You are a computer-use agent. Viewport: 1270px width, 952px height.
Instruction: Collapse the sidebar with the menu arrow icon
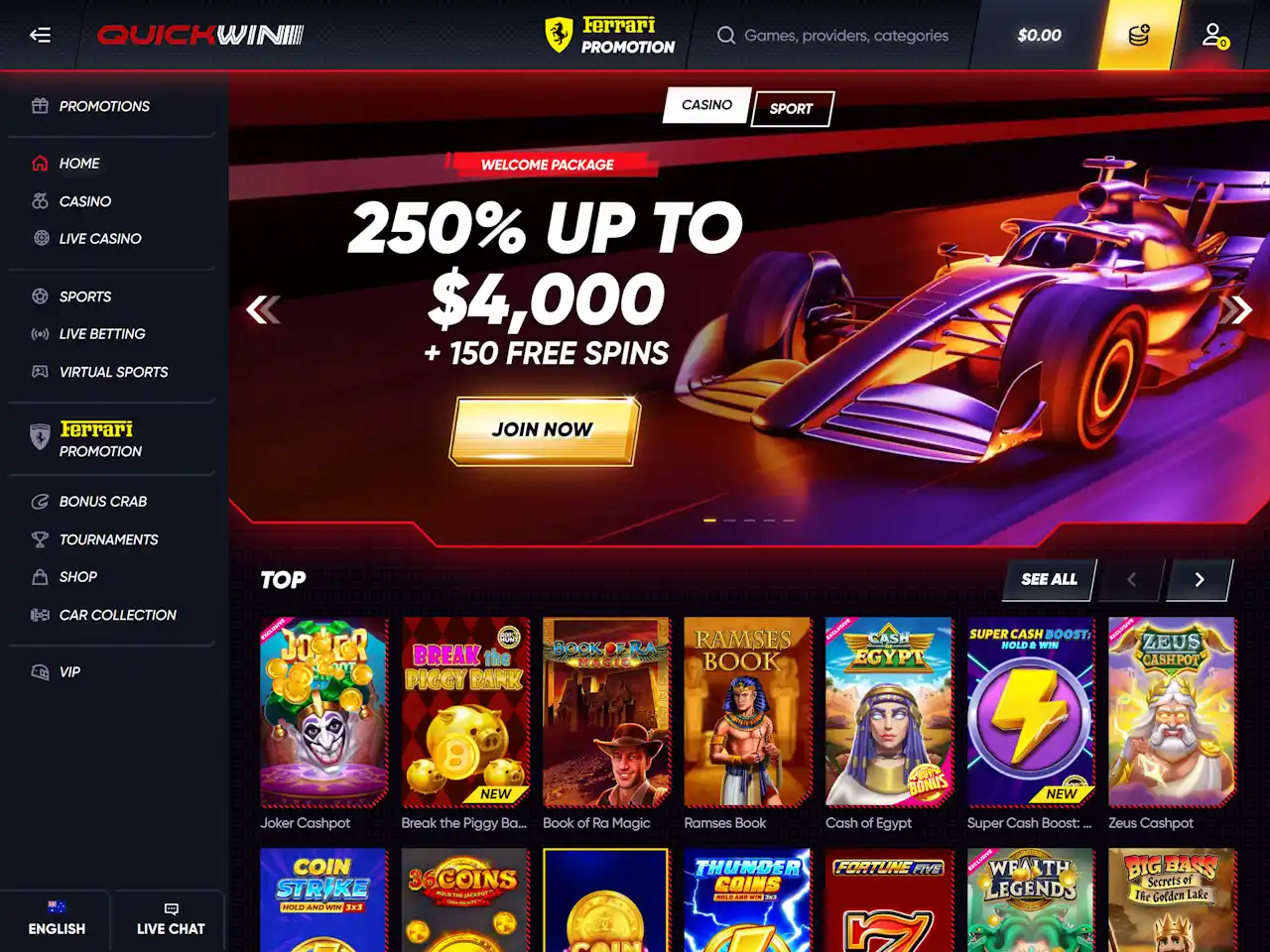40,35
